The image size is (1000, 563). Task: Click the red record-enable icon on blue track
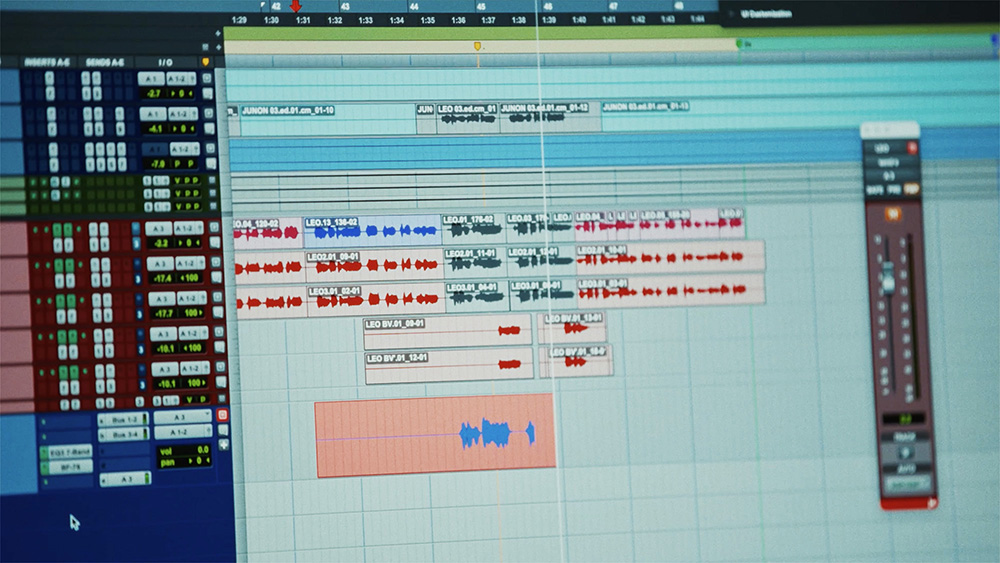tap(223, 415)
